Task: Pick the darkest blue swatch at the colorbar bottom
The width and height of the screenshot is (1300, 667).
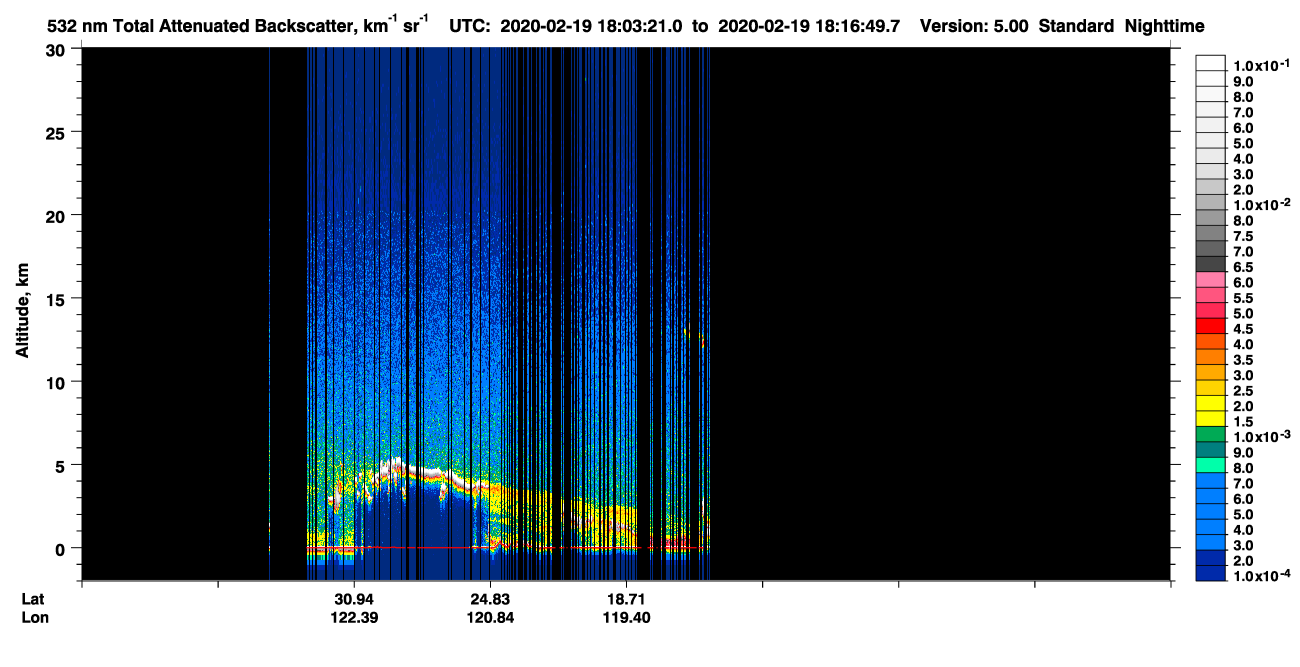Action: (x=1210, y=572)
